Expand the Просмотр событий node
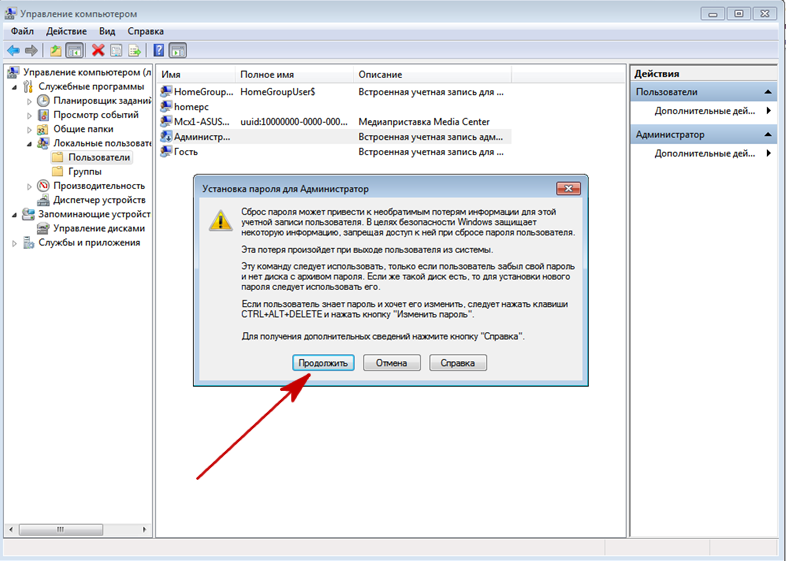Image resolution: width=786 pixels, height=561 pixels. (x=29, y=115)
